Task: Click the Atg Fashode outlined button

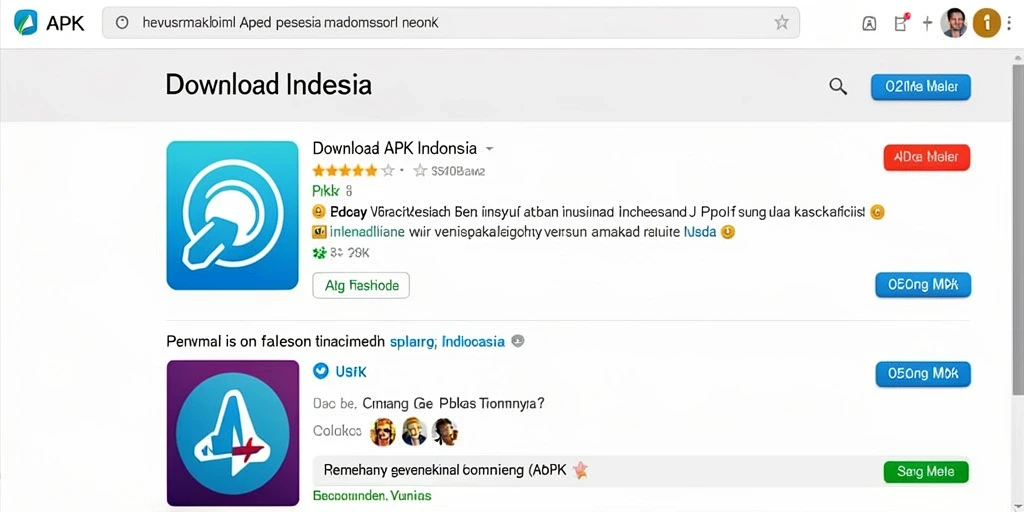Action: (361, 285)
